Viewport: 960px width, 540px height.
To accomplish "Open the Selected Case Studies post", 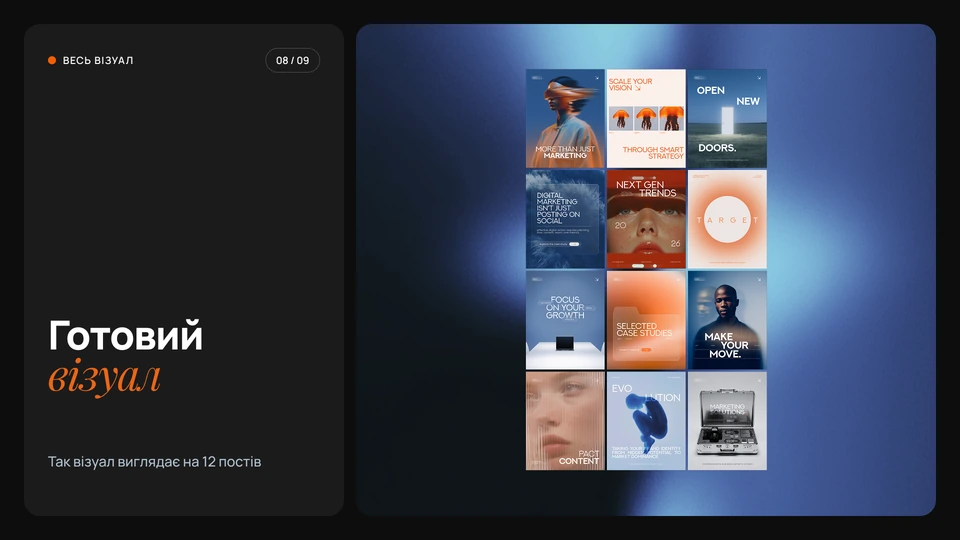I will click(x=646, y=320).
